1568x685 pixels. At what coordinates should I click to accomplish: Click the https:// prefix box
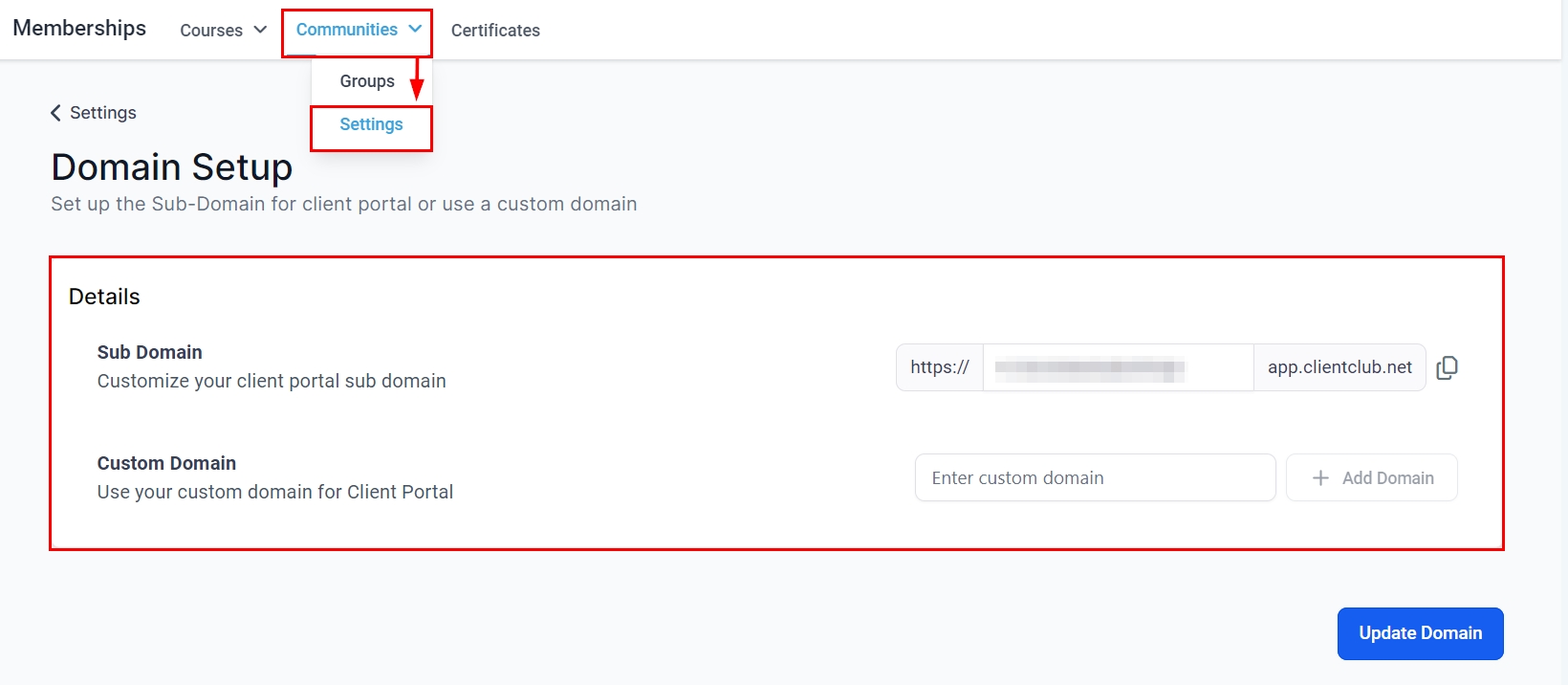[x=940, y=367]
